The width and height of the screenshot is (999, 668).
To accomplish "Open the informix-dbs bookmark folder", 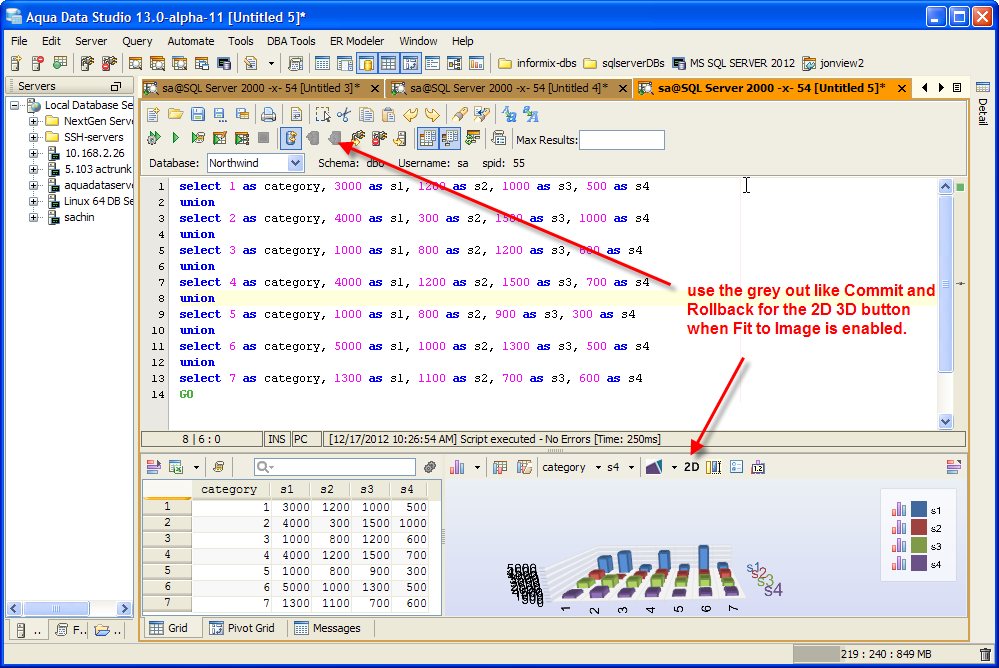I will pyautogui.click(x=538, y=63).
